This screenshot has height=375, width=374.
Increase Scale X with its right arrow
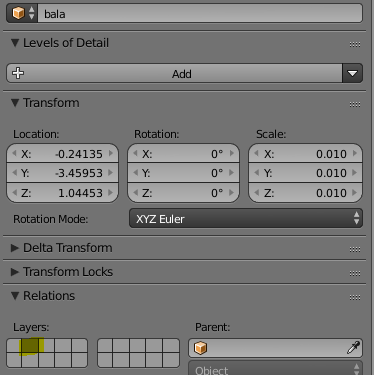click(355, 153)
